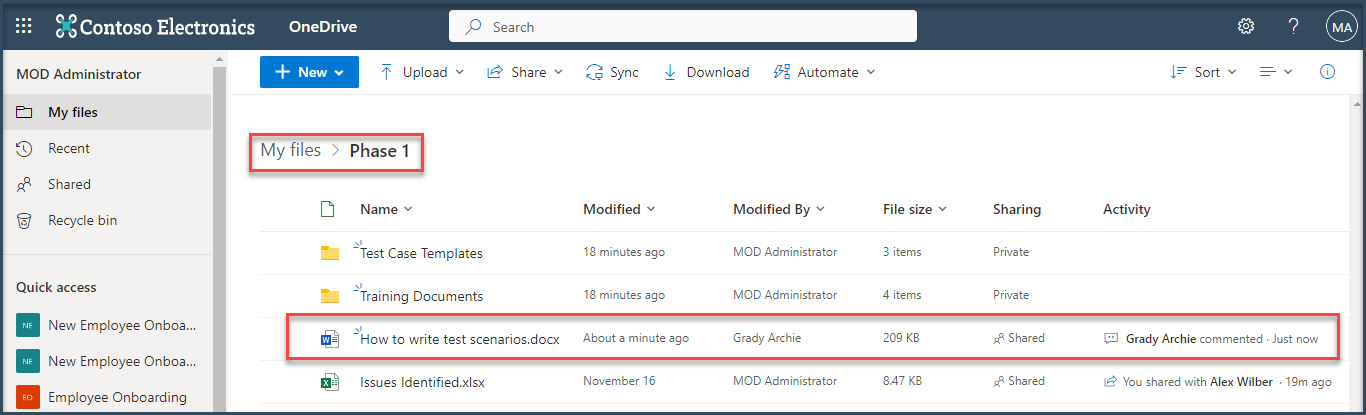
Task: Go to Recent in the sidebar
Action: pos(68,148)
